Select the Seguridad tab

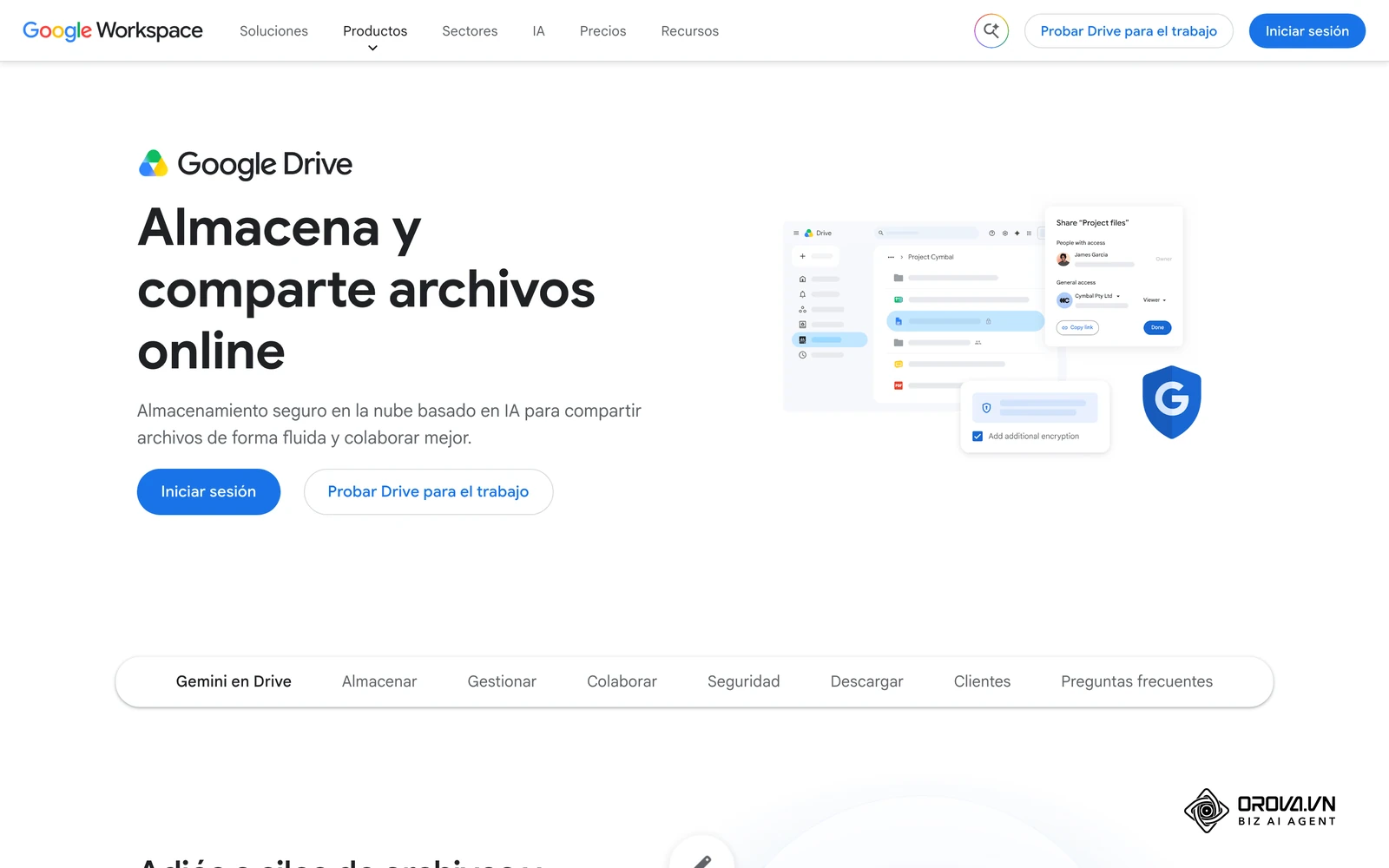click(743, 681)
